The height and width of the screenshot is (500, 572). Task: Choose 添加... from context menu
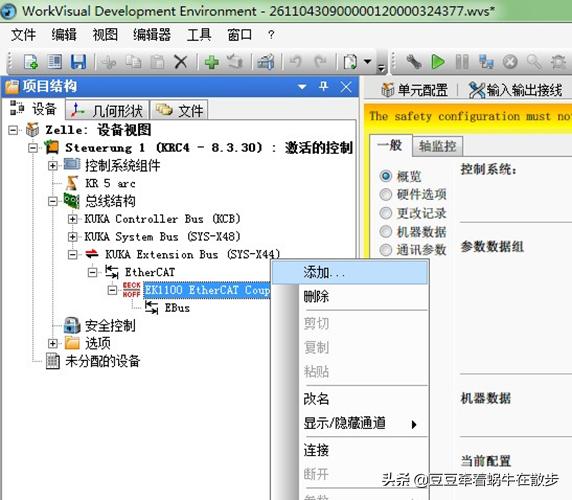tap(349, 273)
